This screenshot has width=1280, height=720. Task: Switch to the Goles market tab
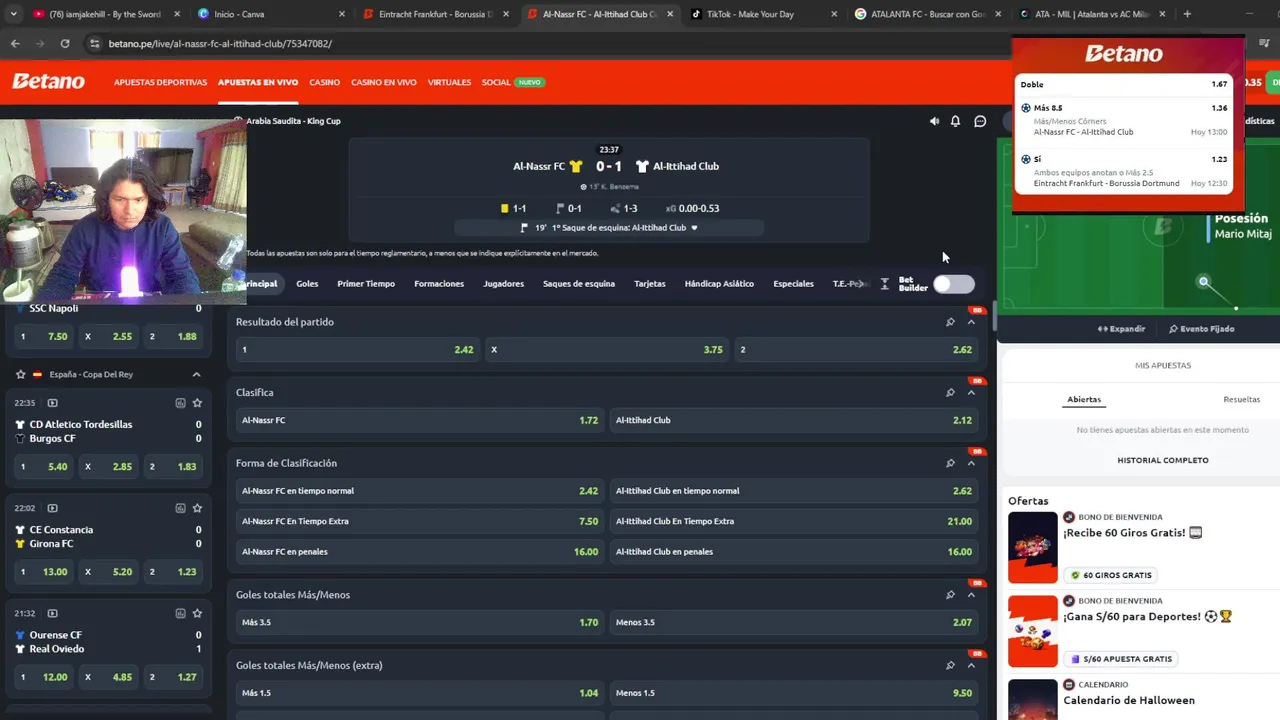click(307, 284)
